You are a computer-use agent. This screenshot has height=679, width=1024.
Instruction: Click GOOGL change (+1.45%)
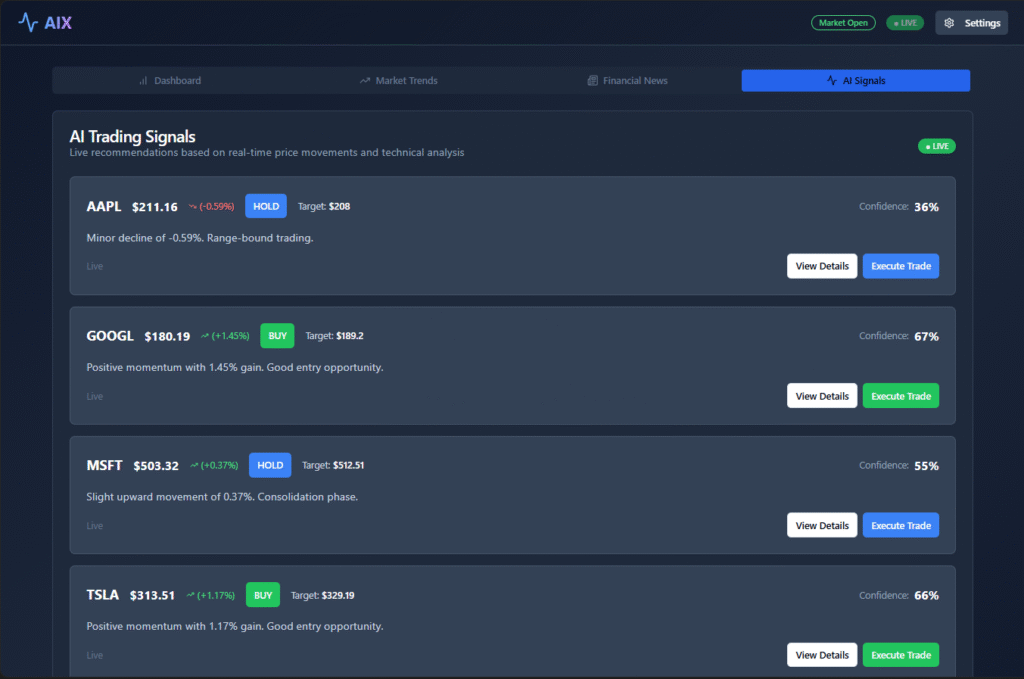tap(230, 336)
